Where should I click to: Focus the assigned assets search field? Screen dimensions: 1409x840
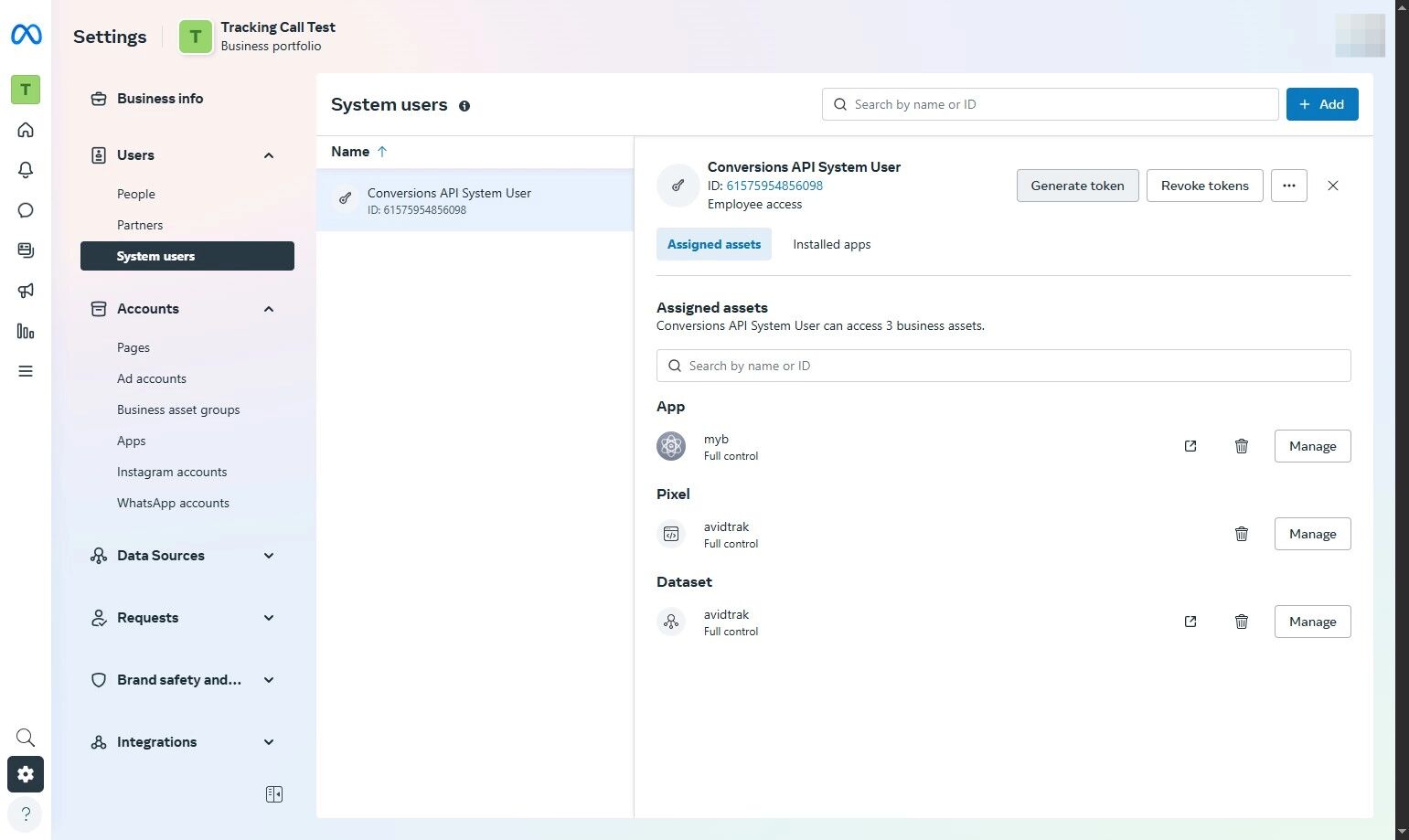click(x=1004, y=366)
